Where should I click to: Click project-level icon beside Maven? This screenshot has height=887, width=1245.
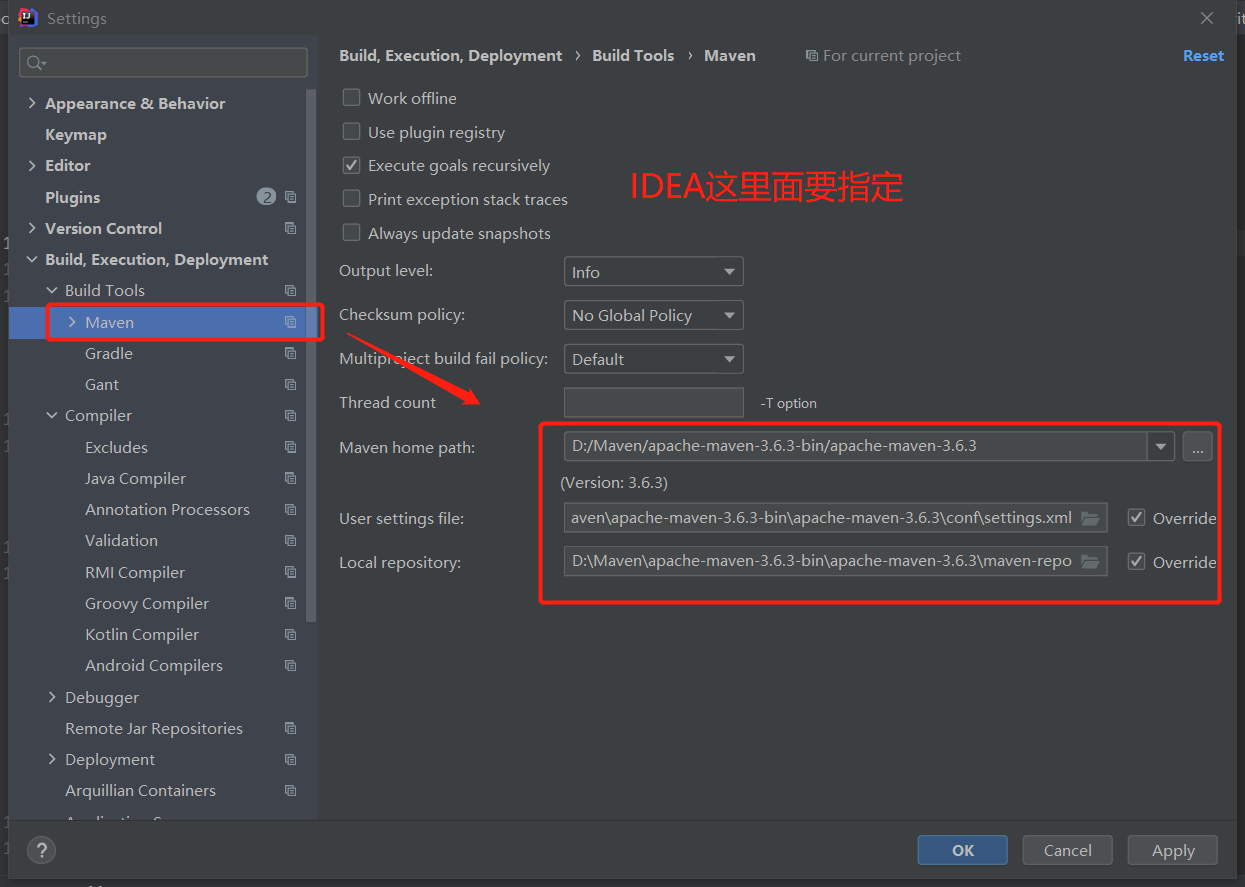click(x=291, y=322)
